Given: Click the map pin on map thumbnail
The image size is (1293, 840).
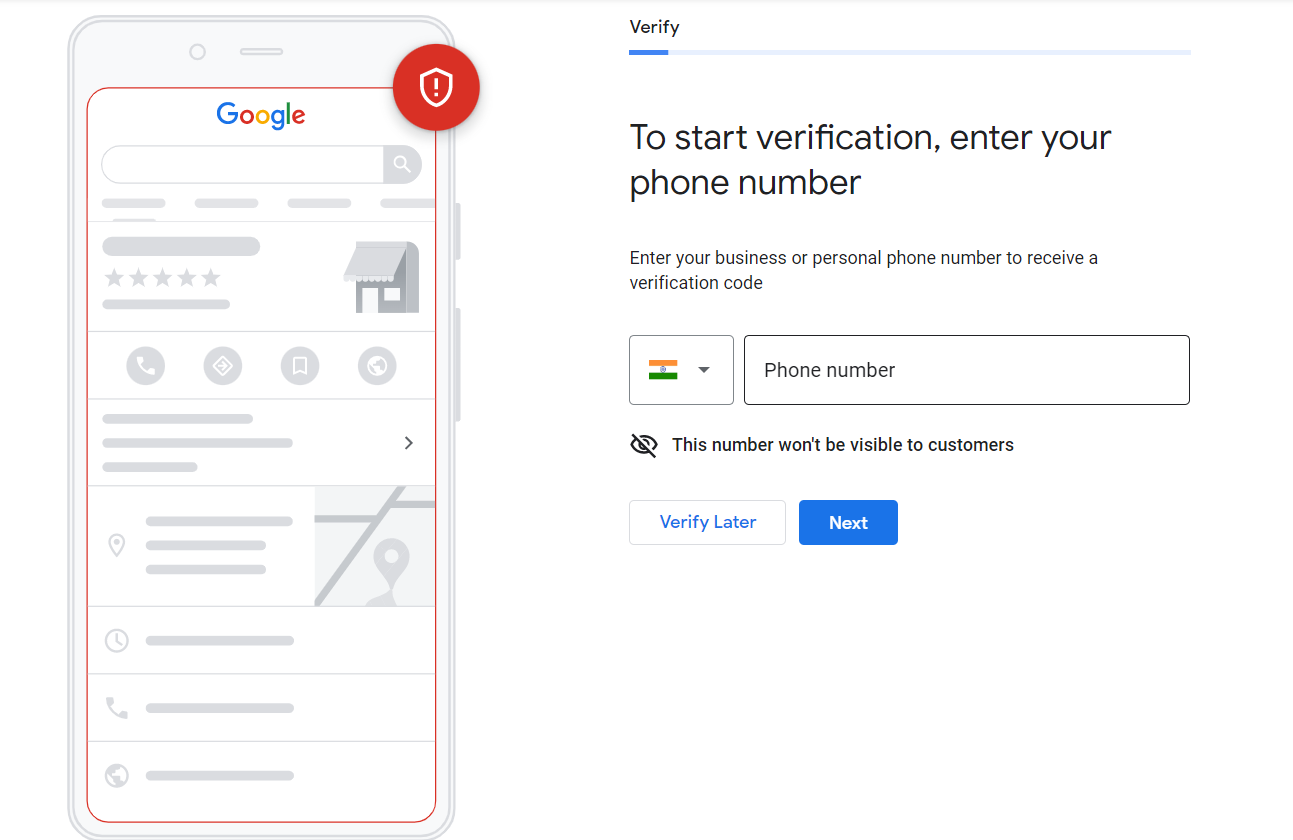Looking at the screenshot, I should pyautogui.click(x=391, y=565).
